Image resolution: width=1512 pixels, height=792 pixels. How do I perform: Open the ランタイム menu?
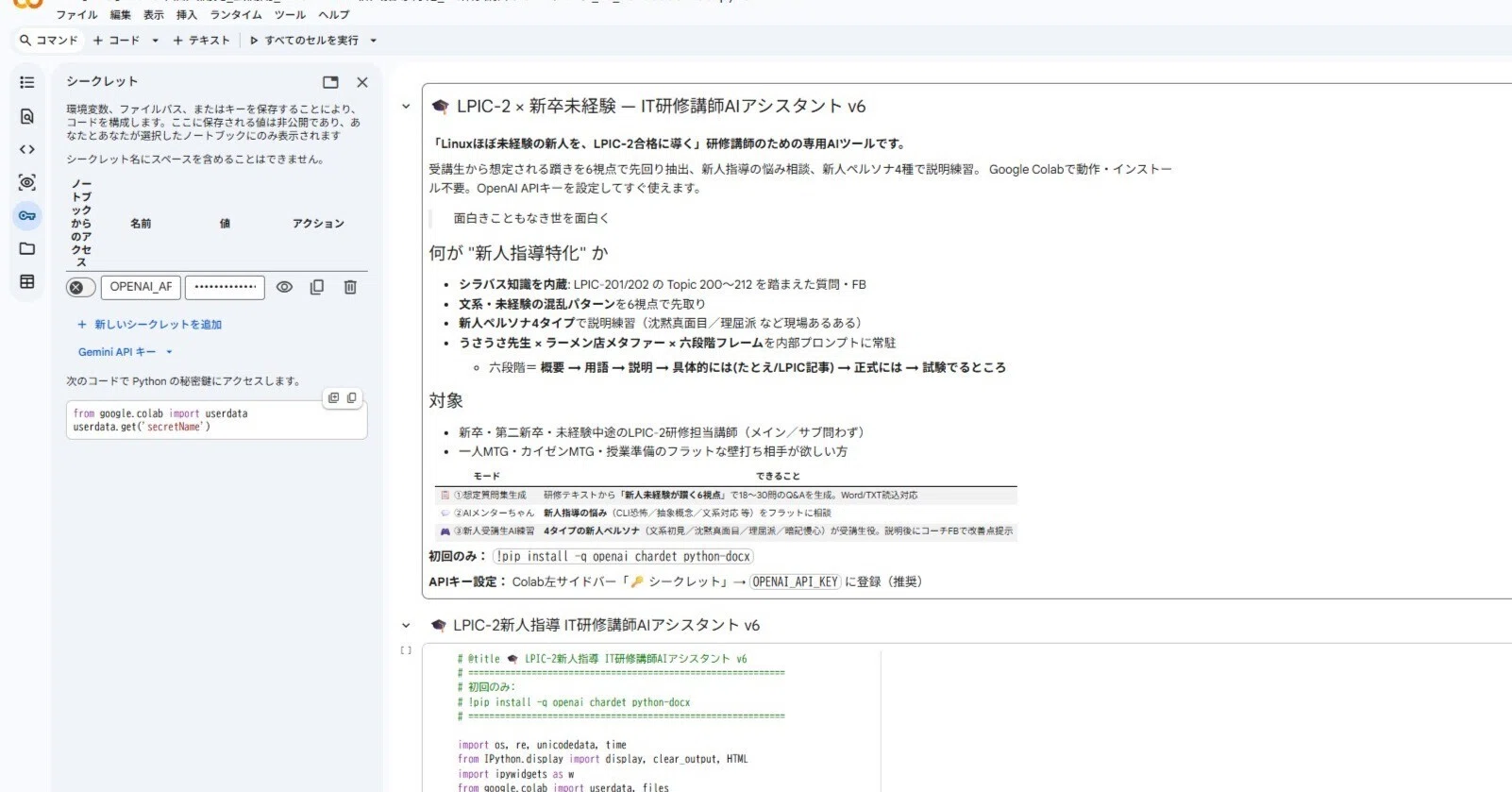[236, 14]
